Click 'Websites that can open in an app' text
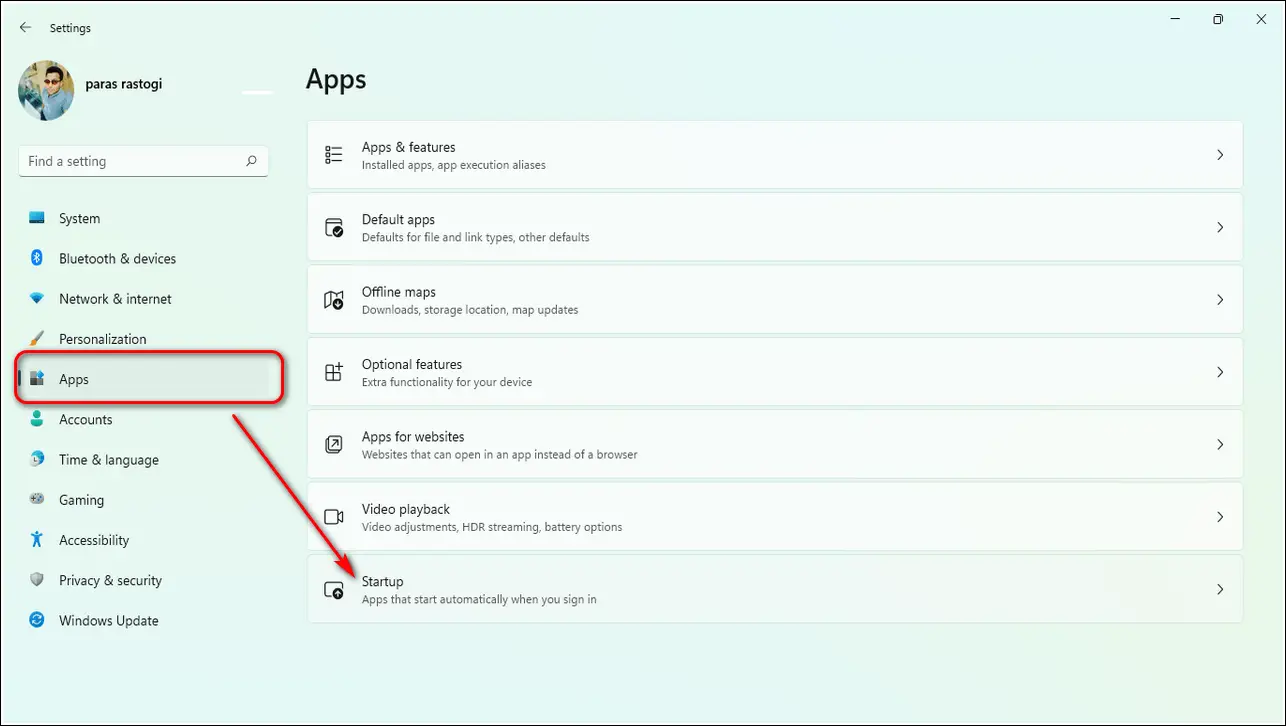Image resolution: width=1286 pixels, height=726 pixels. point(500,455)
